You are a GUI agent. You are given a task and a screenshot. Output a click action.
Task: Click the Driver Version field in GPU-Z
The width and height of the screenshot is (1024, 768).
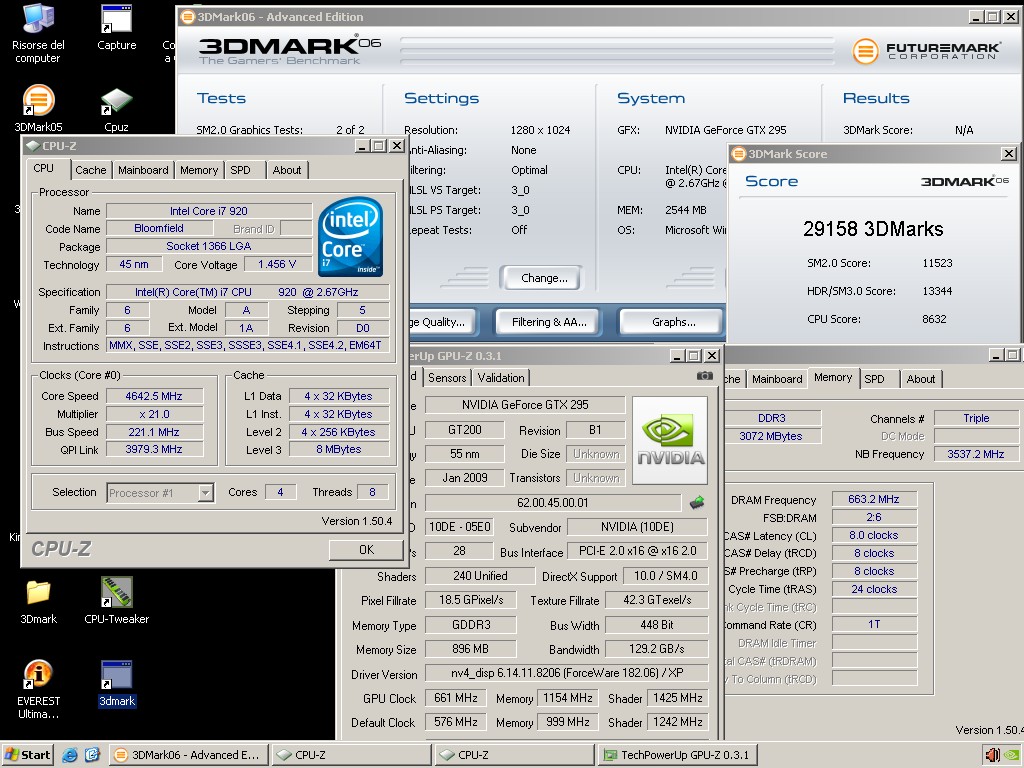(x=566, y=673)
